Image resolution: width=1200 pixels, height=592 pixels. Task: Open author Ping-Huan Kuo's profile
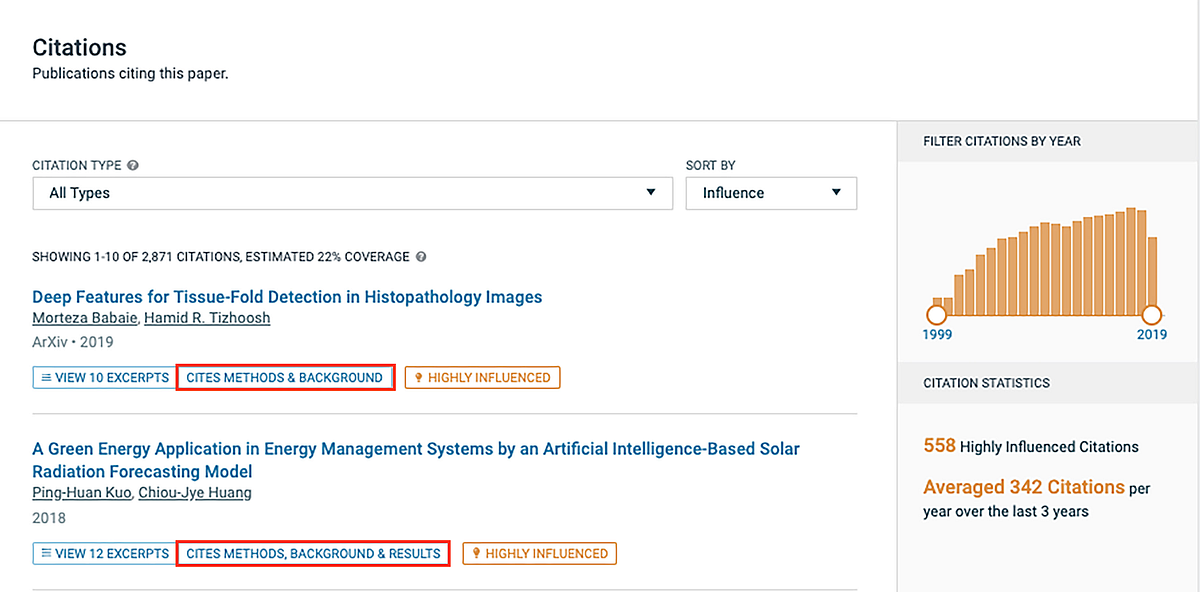(x=81, y=493)
